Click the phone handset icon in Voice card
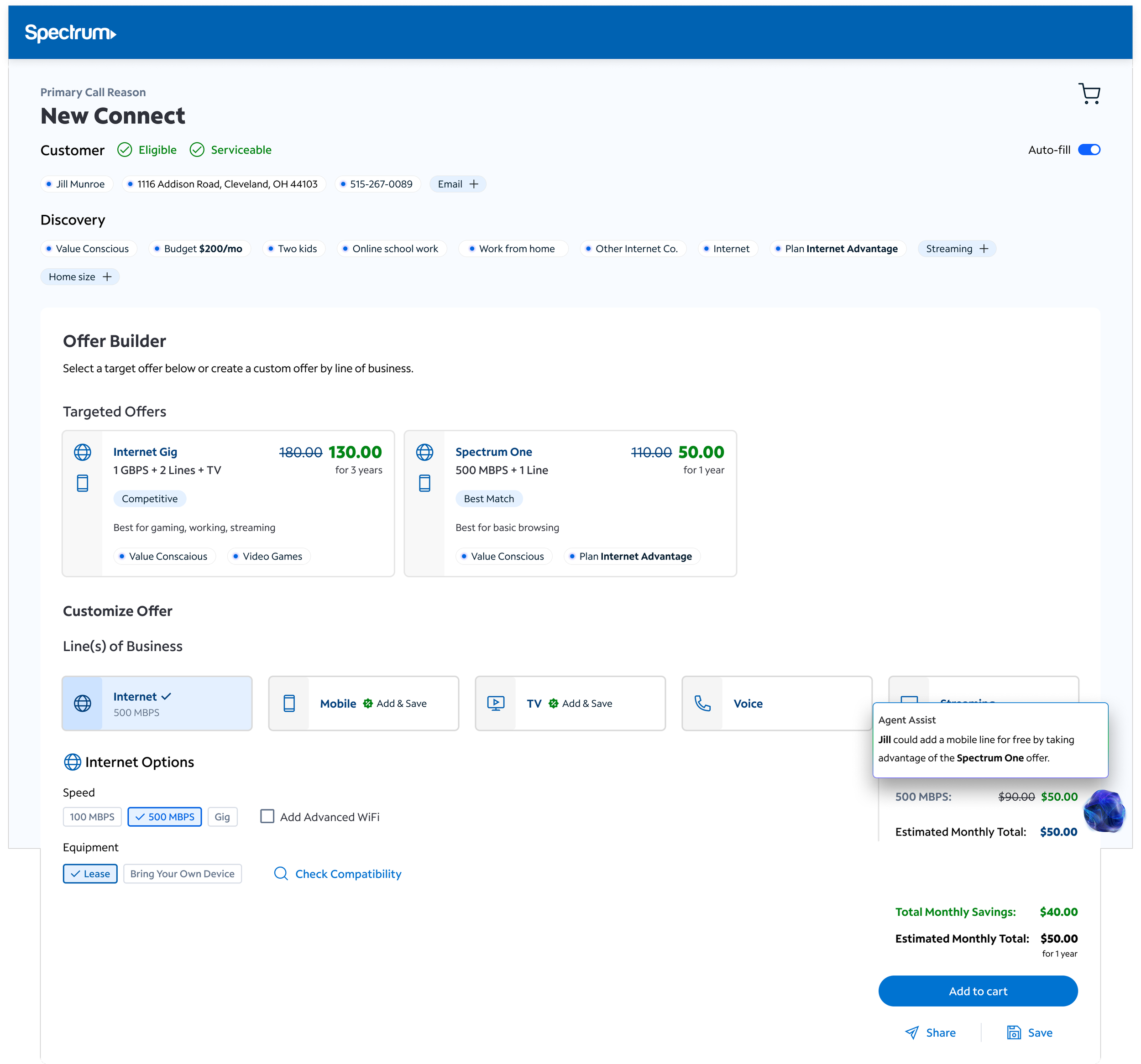Viewport: 1141px width, 1064px height. [x=702, y=704]
